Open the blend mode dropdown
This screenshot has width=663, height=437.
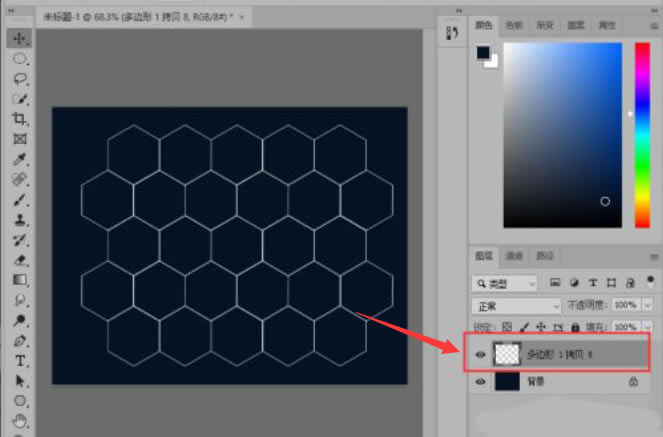pyautogui.click(x=516, y=306)
